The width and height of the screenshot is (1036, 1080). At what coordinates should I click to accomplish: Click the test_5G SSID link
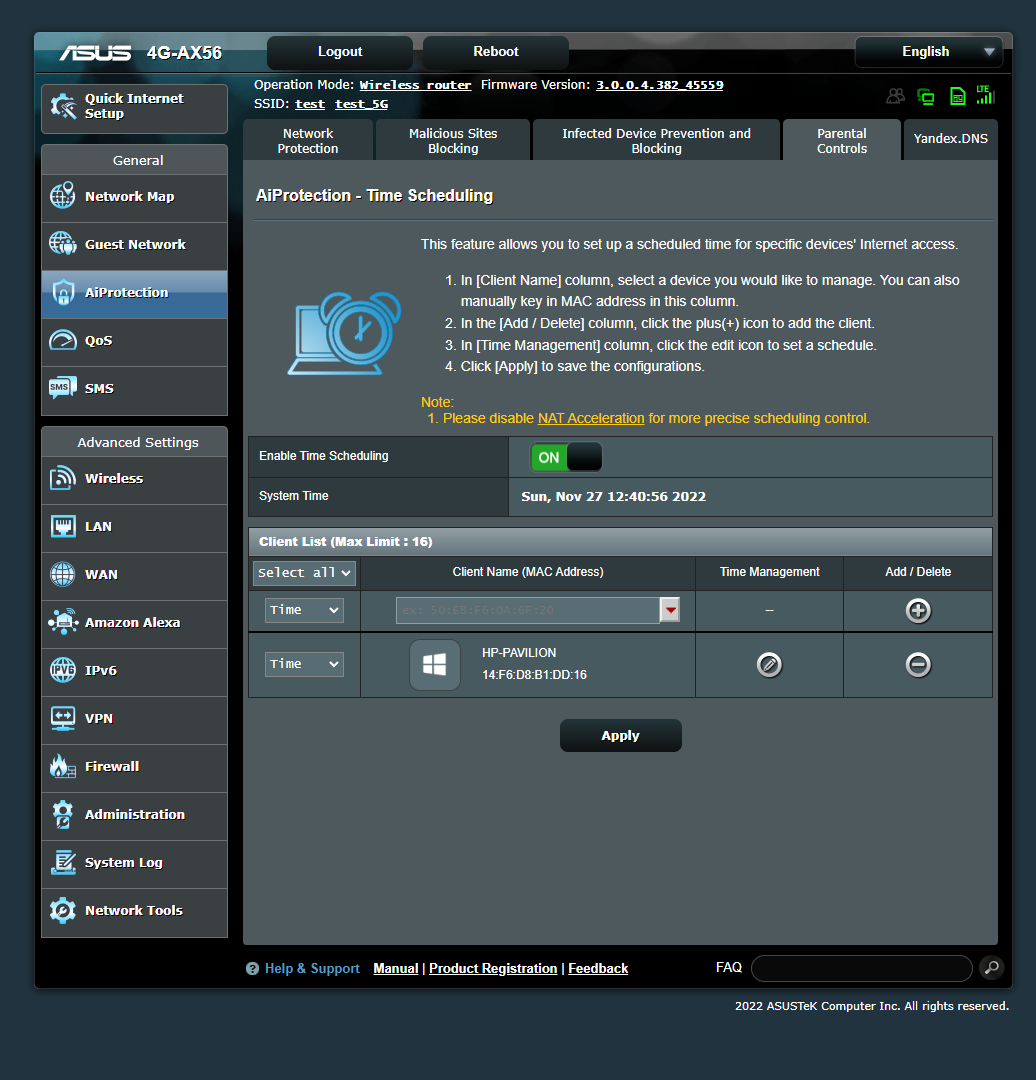click(x=362, y=104)
